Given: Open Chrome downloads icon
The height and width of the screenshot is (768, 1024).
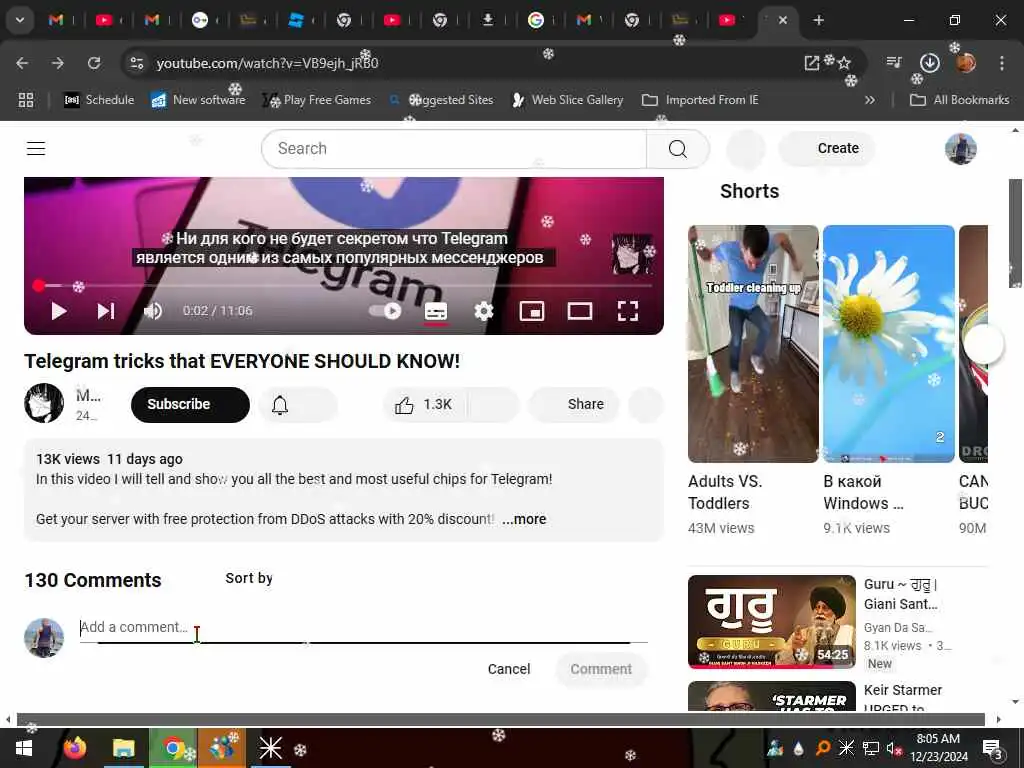Looking at the screenshot, I should [x=929, y=63].
